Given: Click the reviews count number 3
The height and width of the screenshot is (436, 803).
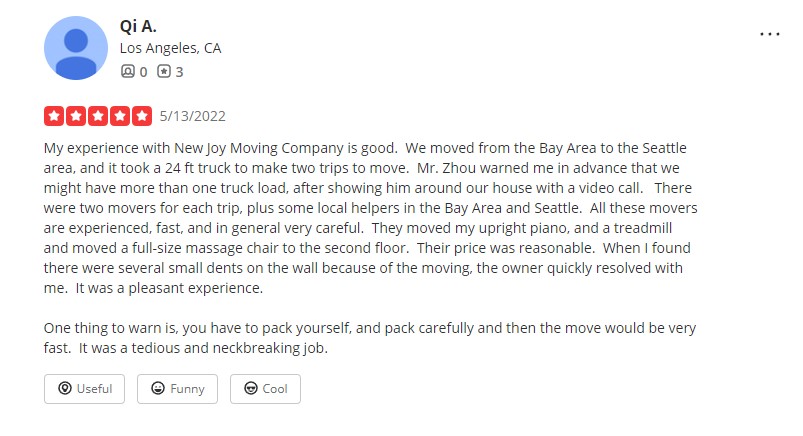Looking at the screenshot, I should coord(179,72).
